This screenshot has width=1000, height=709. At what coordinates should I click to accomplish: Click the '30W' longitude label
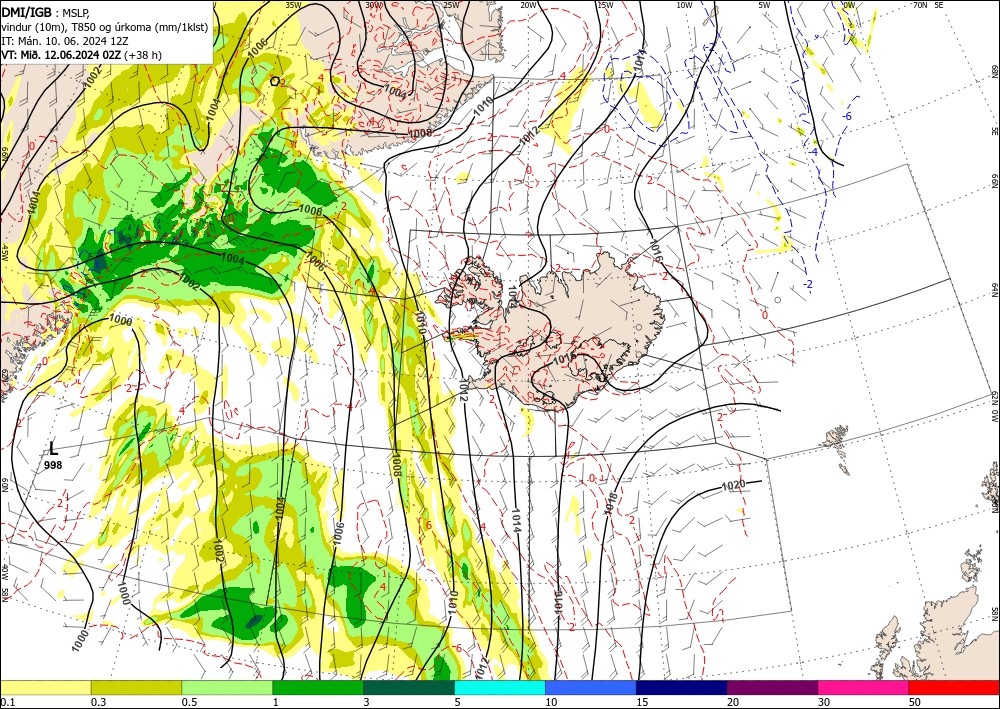point(374,5)
